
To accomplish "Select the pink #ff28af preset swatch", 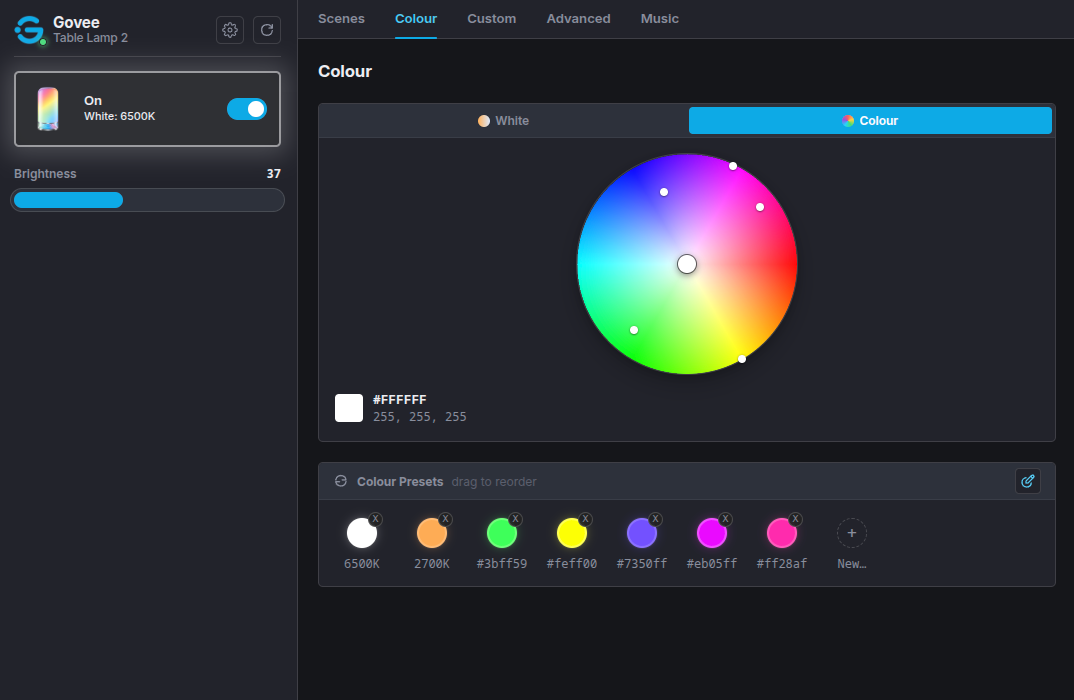I will click(782, 533).
